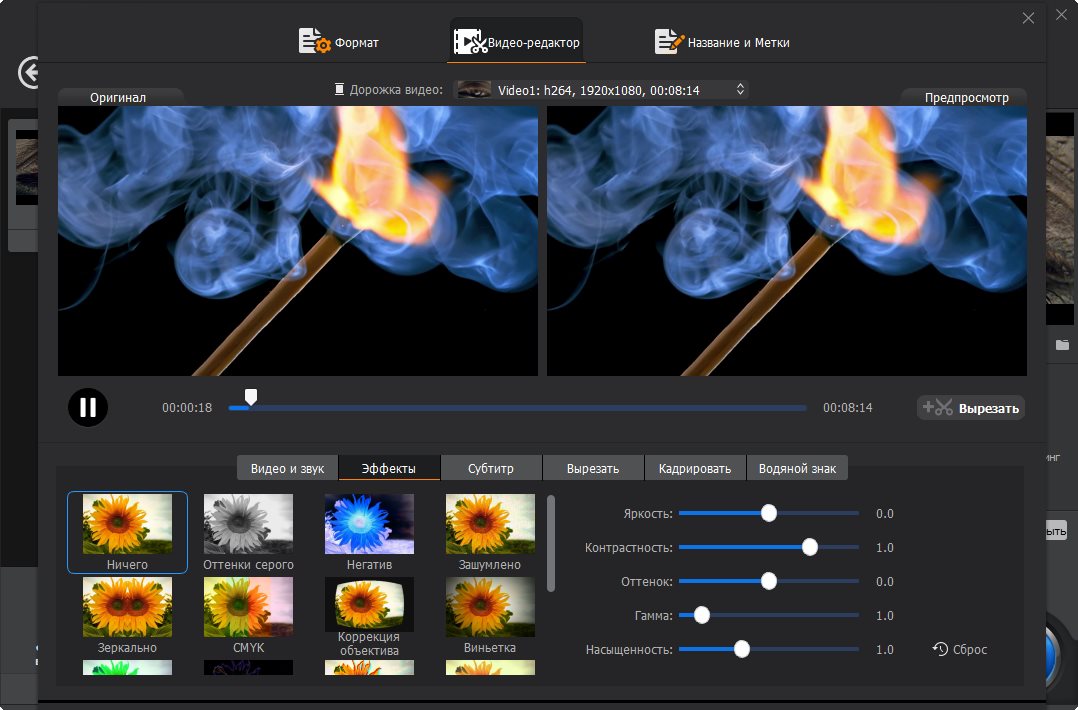This screenshot has height=710, width=1078.
Task: Select the Зеркально effect
Action: tap(127, 607)
